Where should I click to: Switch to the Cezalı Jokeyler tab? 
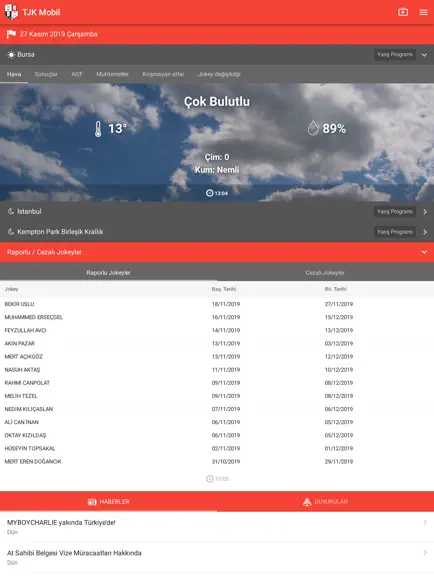325,273
